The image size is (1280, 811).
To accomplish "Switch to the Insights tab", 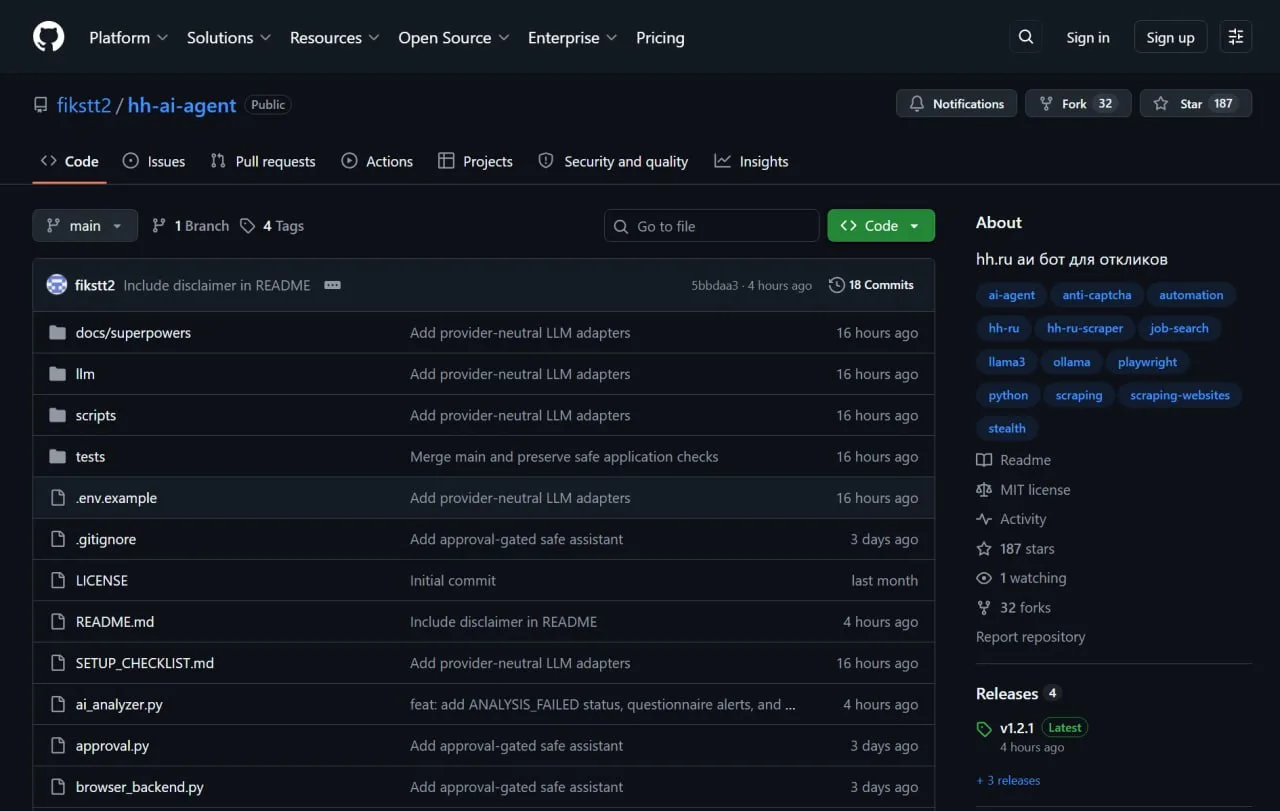I will (x=751, y=161).
